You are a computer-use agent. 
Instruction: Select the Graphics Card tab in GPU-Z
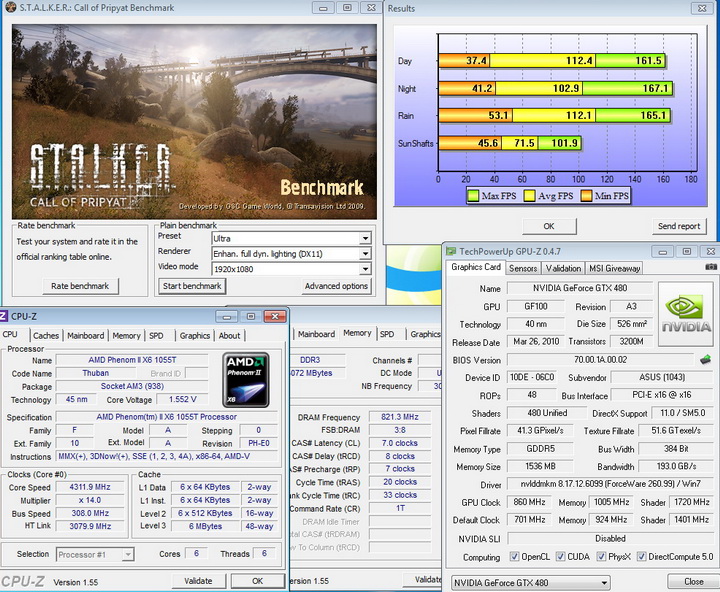point(476,267)
